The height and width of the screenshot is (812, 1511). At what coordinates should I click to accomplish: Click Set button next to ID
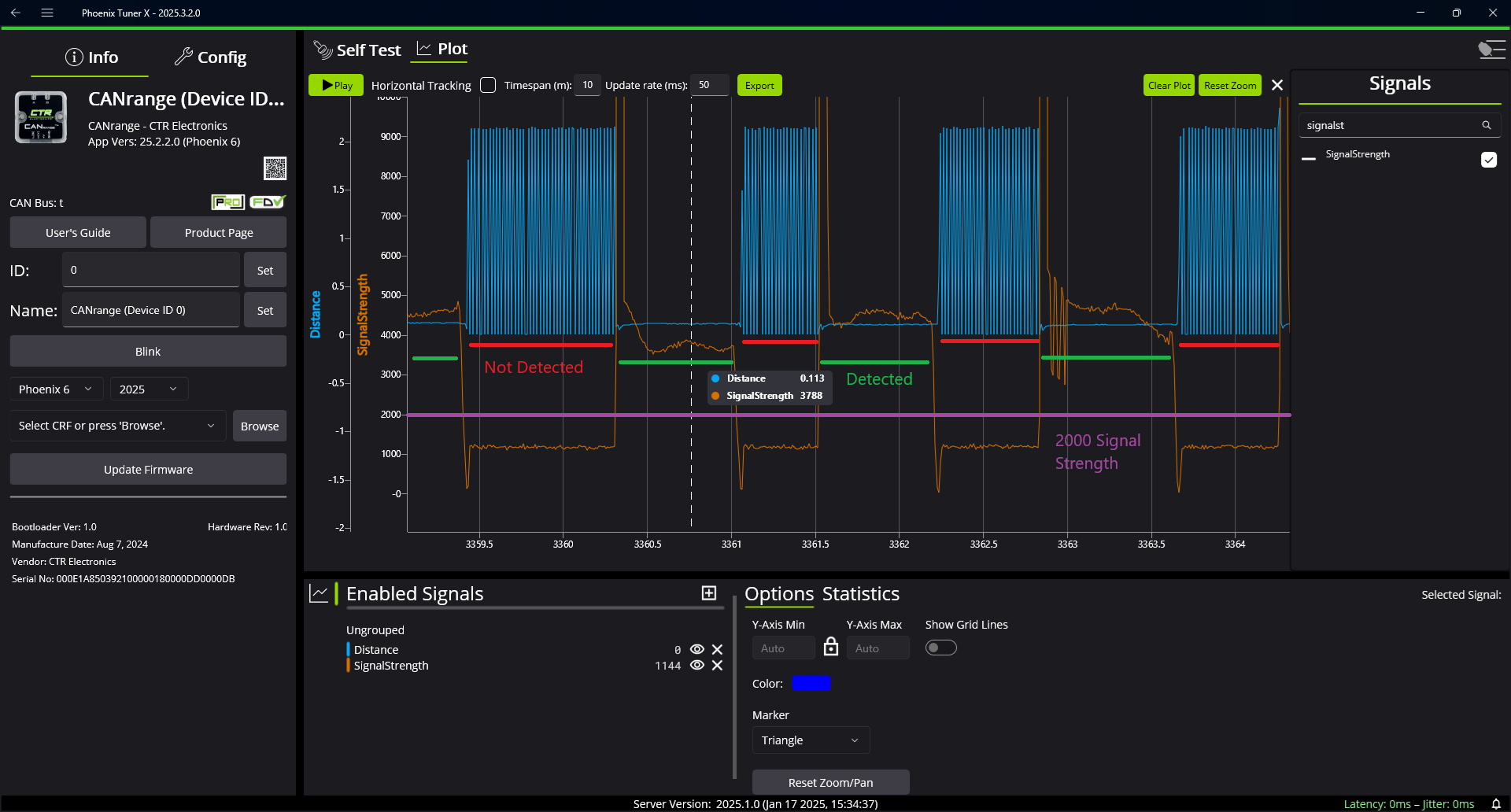tap(265, 271)
